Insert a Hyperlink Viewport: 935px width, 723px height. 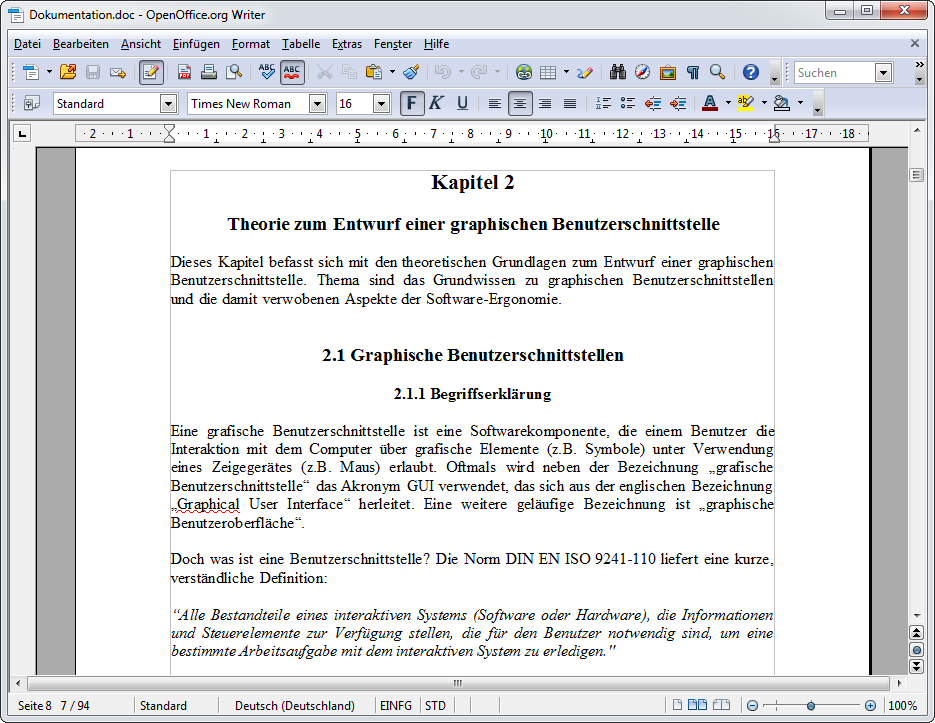pyautogui.click(x=524, y=71)
